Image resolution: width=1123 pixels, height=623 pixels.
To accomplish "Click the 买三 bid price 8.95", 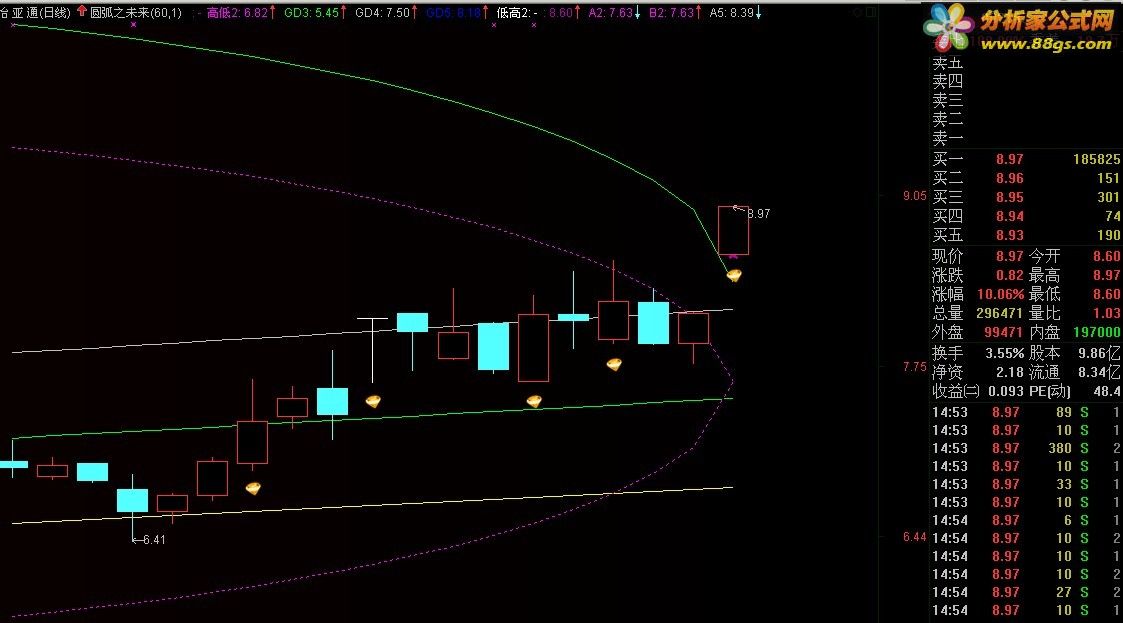I will pyautogui.click(x=1009, y=197).
